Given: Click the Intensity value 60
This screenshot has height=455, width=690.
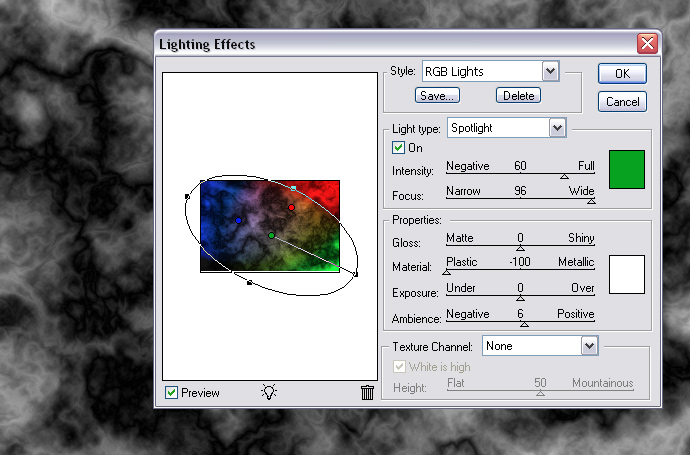Looking at the screenshot, I should pos(520,166).
